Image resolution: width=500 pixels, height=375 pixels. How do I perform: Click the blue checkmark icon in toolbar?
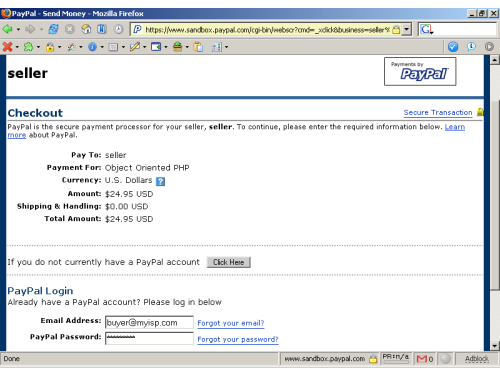point(453,47)
